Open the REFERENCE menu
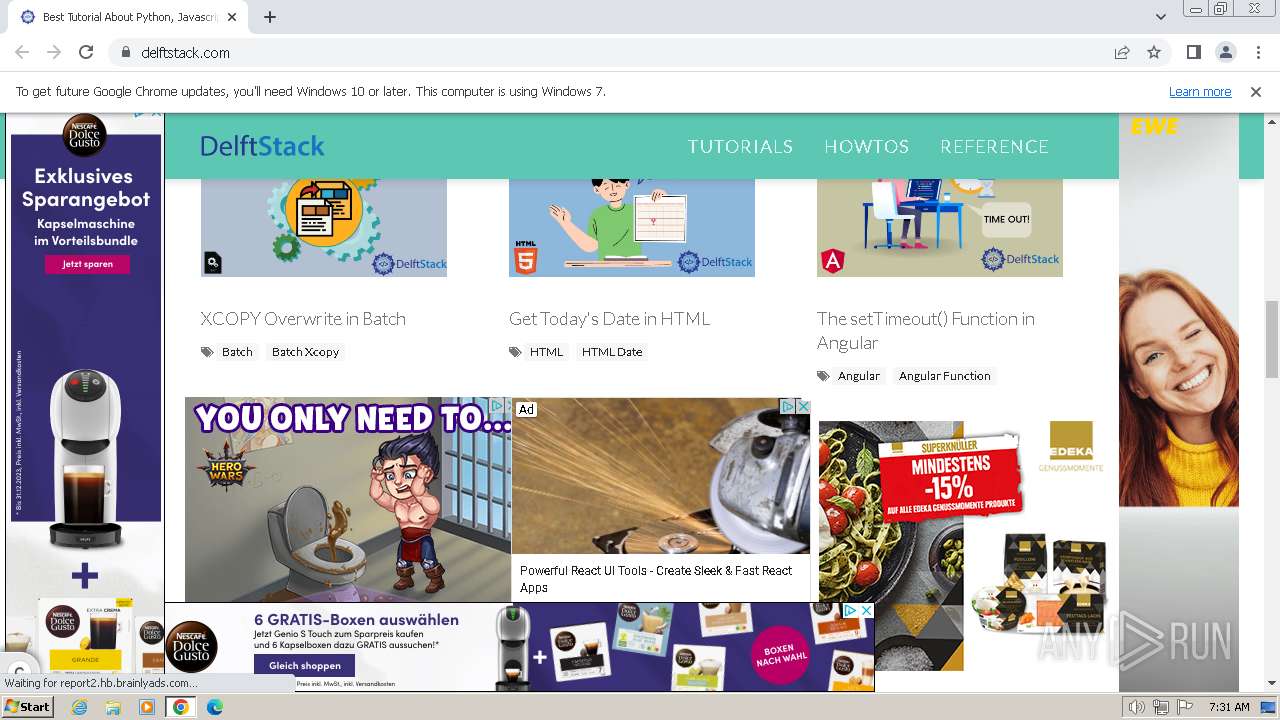The height and width of the screenshot is (720, 1280). tap(994, 146)
